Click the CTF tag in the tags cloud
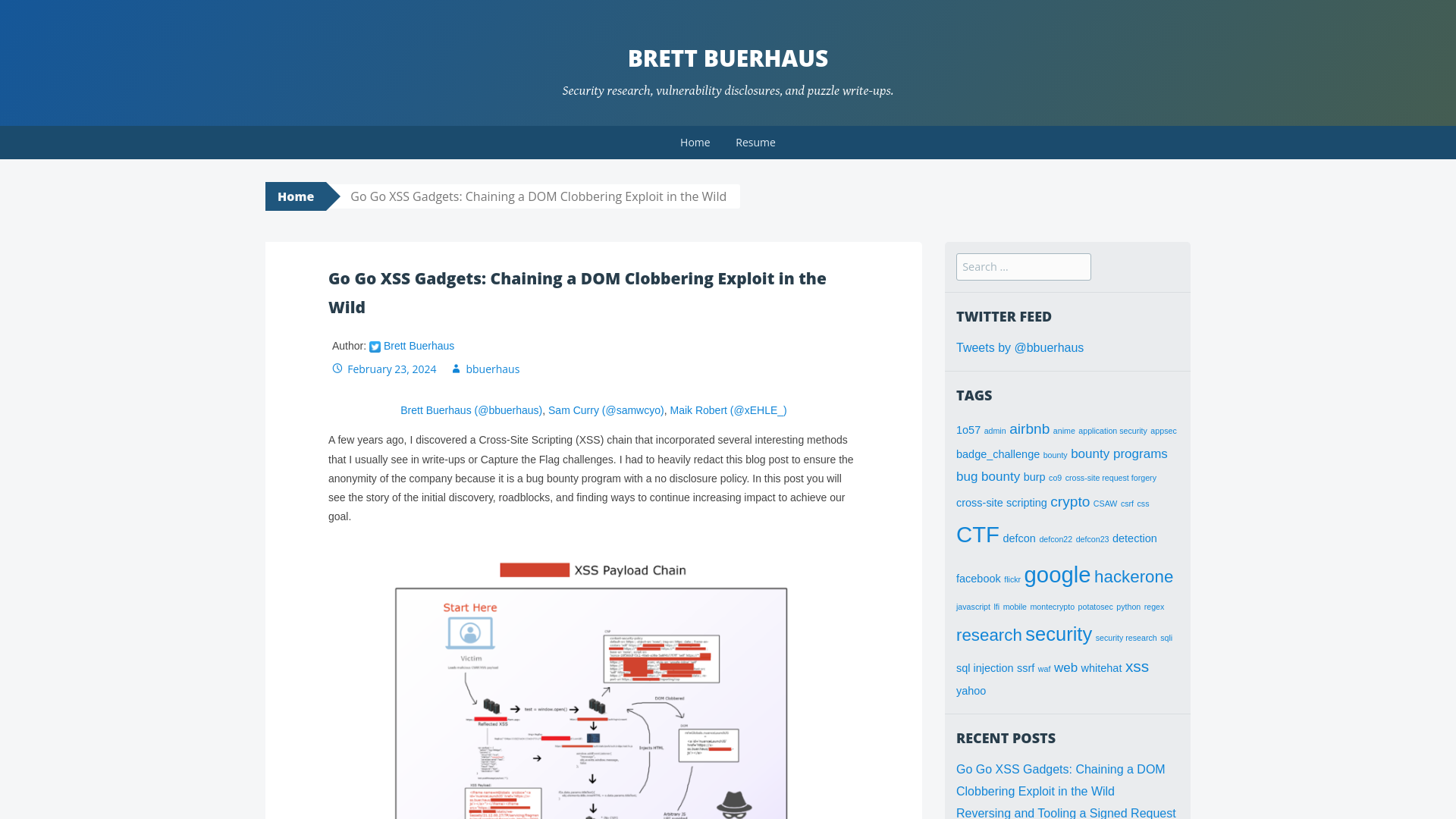Viewport: 1456px width, 819px height. [978, 534]
